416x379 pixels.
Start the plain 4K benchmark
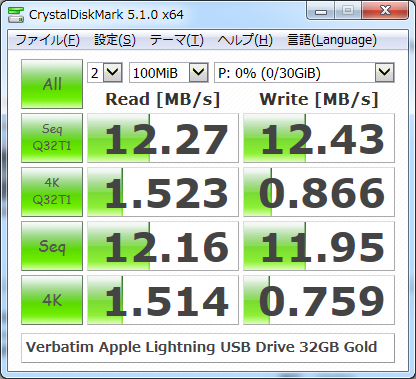pos(52,300)
